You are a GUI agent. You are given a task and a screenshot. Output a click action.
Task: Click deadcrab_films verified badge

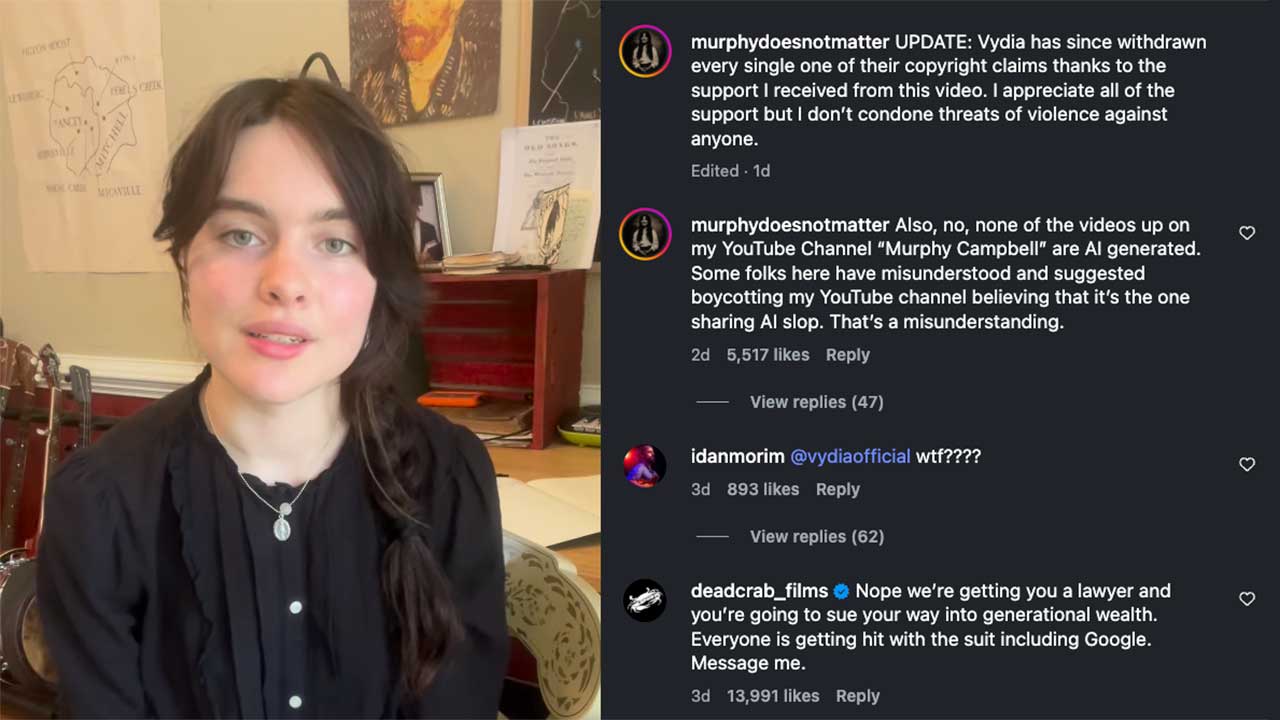(841, 591)
